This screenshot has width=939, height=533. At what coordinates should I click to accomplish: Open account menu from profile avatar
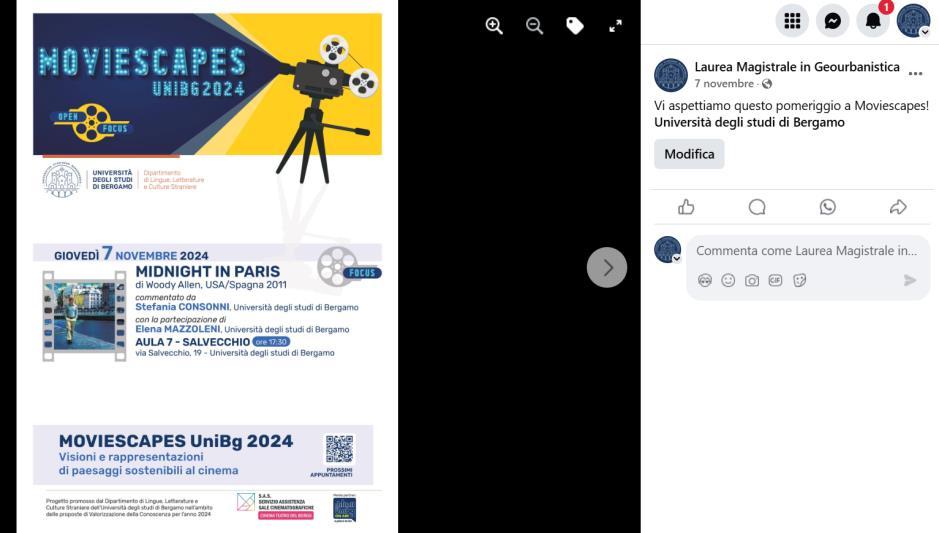coord(913,21)
